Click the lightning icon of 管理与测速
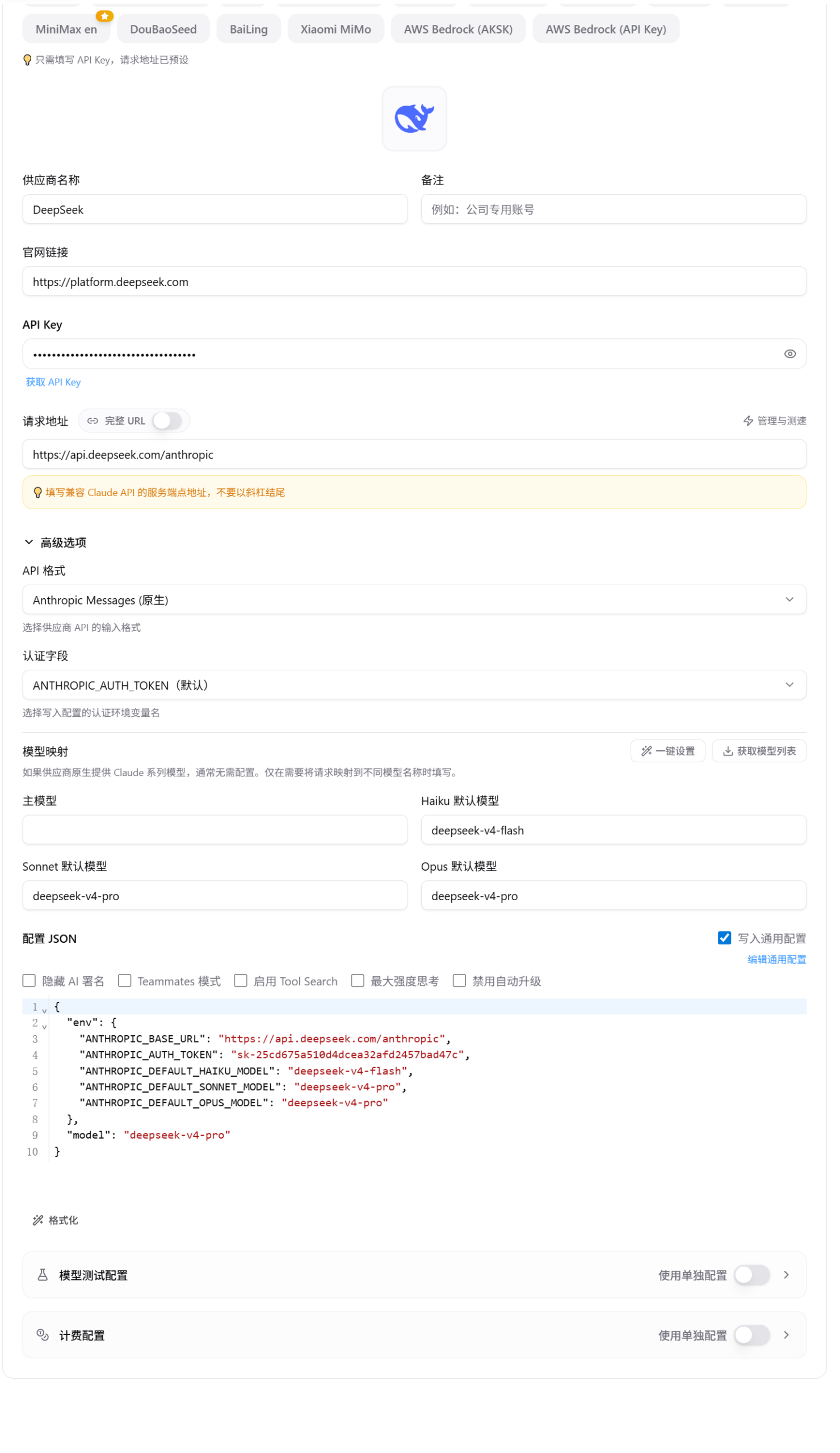The image size is (840, 1453). pyautogui.click(x=747, y=421)
